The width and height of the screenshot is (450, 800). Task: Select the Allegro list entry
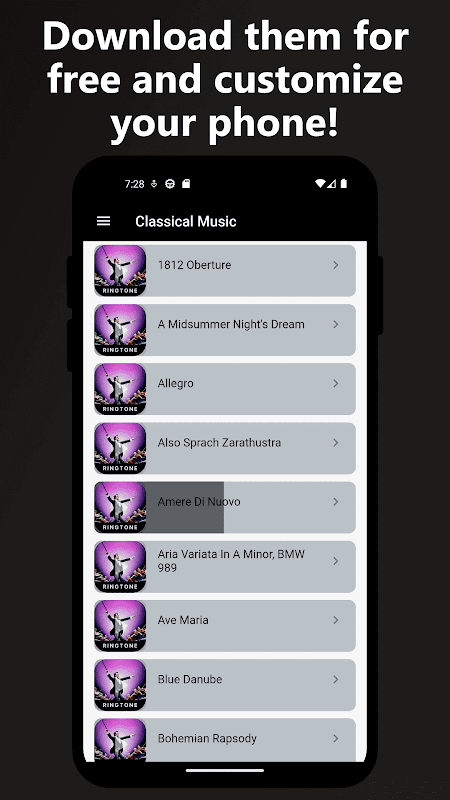pyautogui.click(x=225, y=389)
